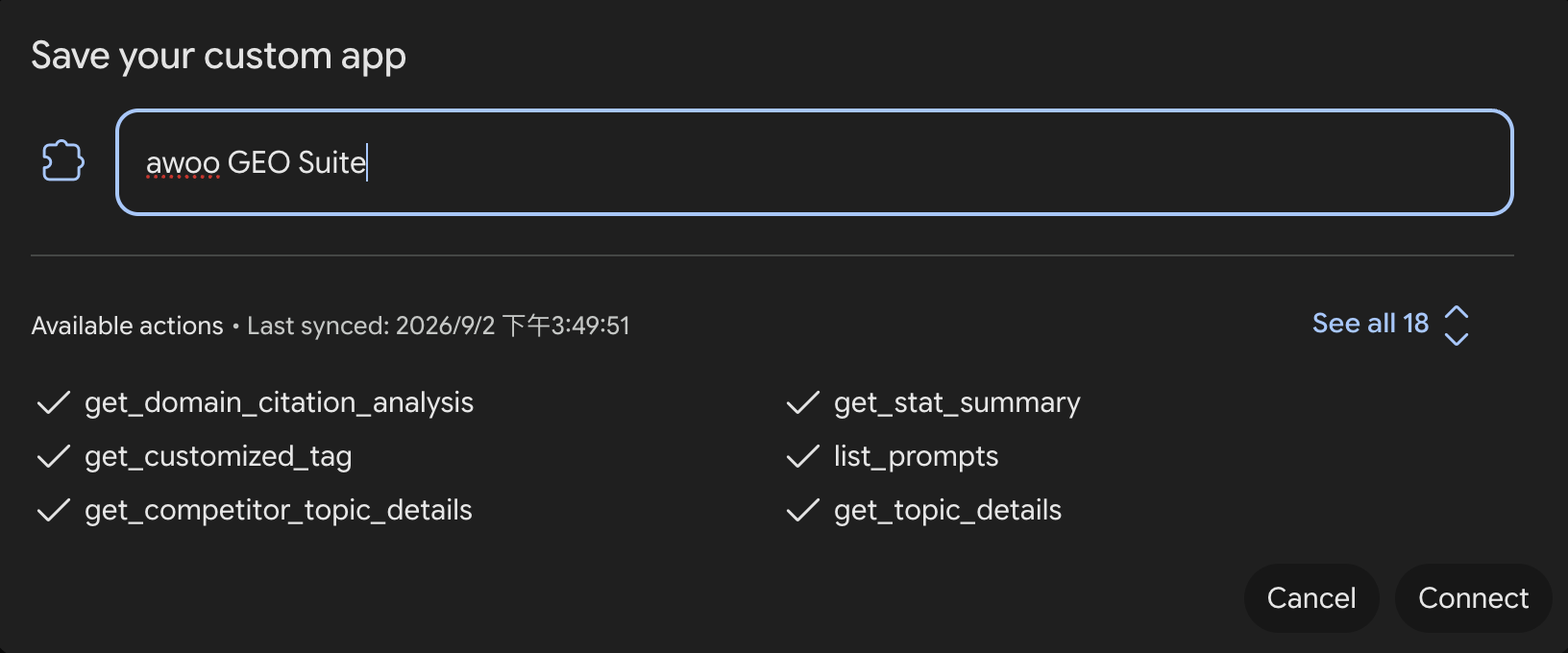Click the Save your custom app heading

tap(219, 57)
